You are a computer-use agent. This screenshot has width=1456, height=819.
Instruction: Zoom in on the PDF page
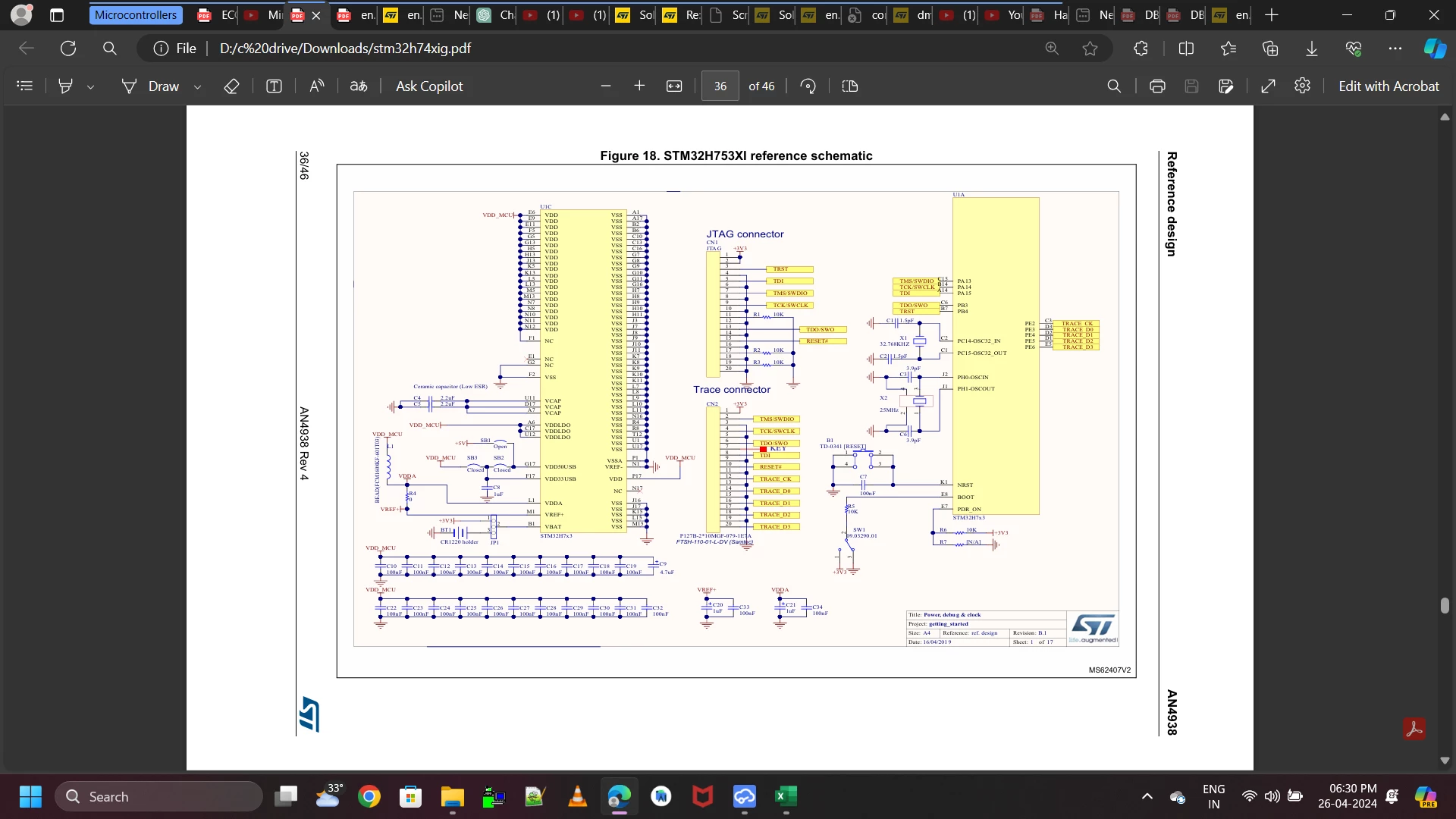pyautogui.click(x=639, y=86)
